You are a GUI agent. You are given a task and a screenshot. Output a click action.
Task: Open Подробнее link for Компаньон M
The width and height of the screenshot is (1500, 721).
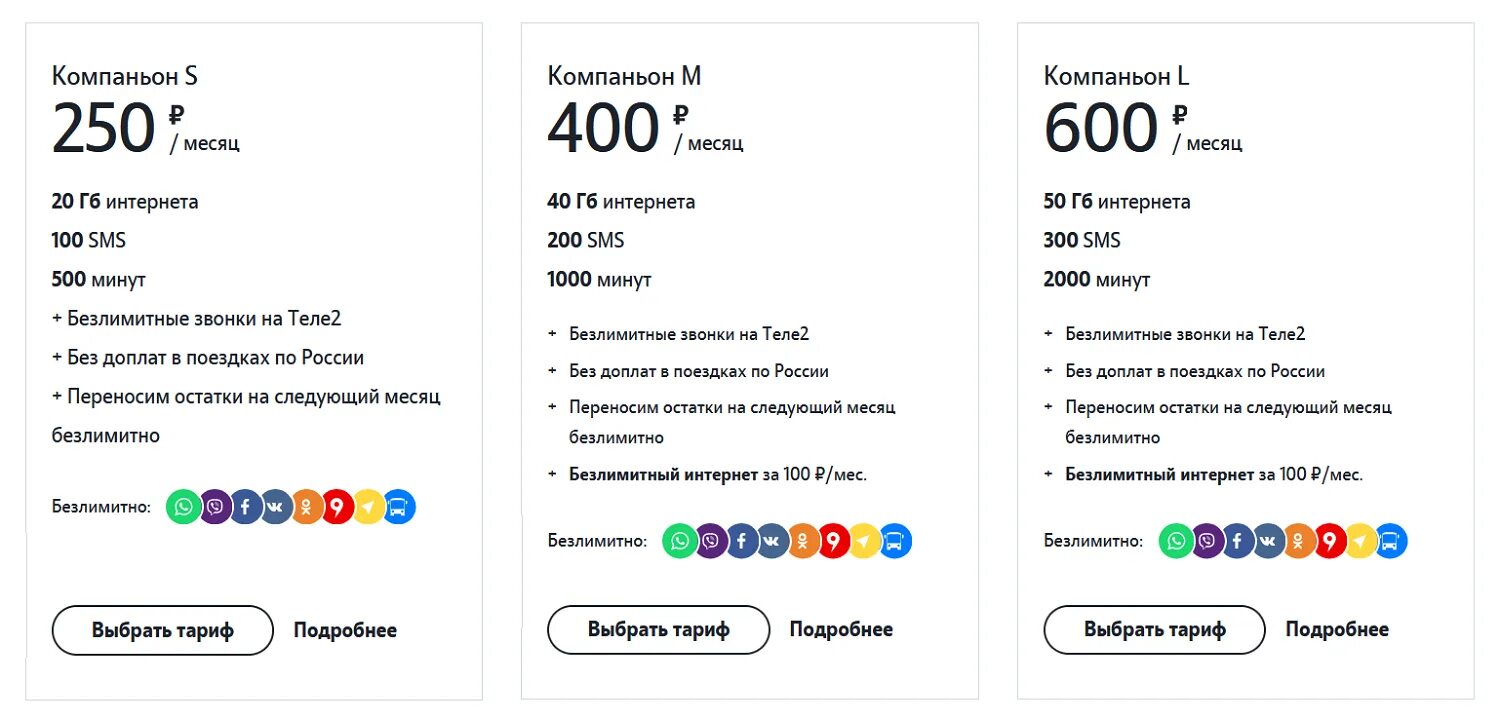841,630
